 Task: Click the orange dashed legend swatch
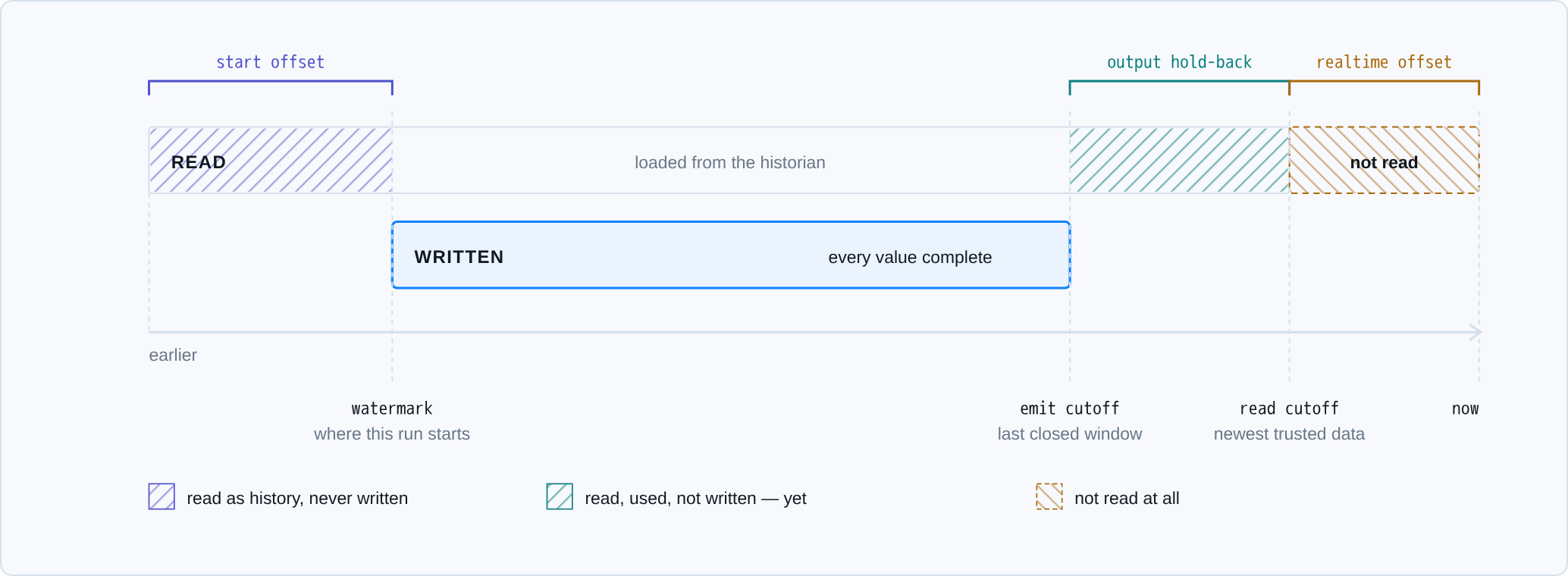[1049, 496]
